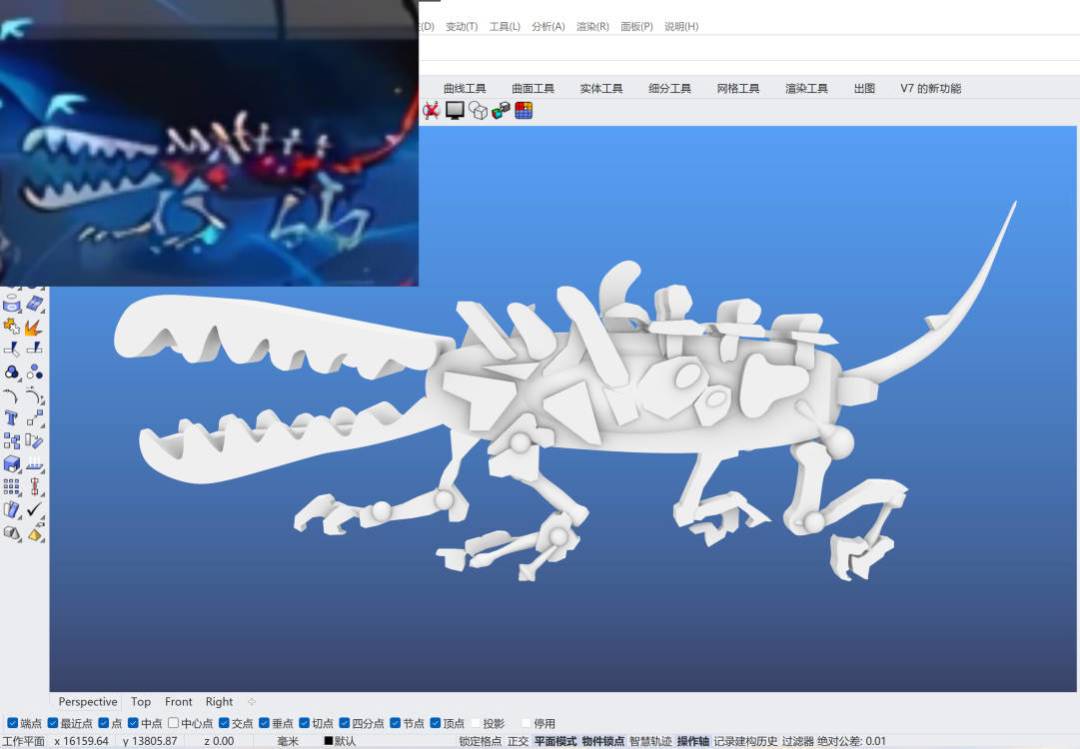
Task: Pick the blue box boolean tool
Action: [12, 464]
